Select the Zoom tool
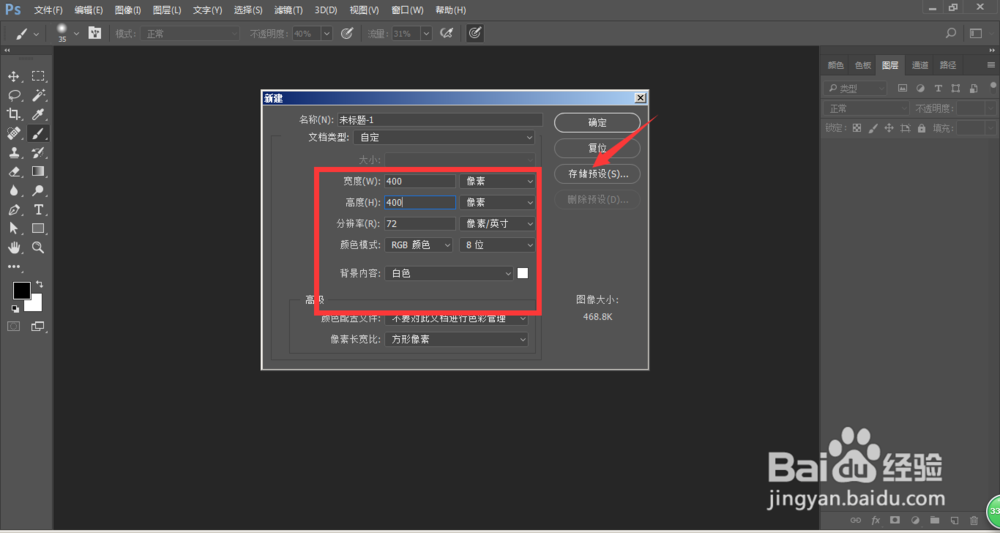 pyautogui.click(x=38, y=247)
